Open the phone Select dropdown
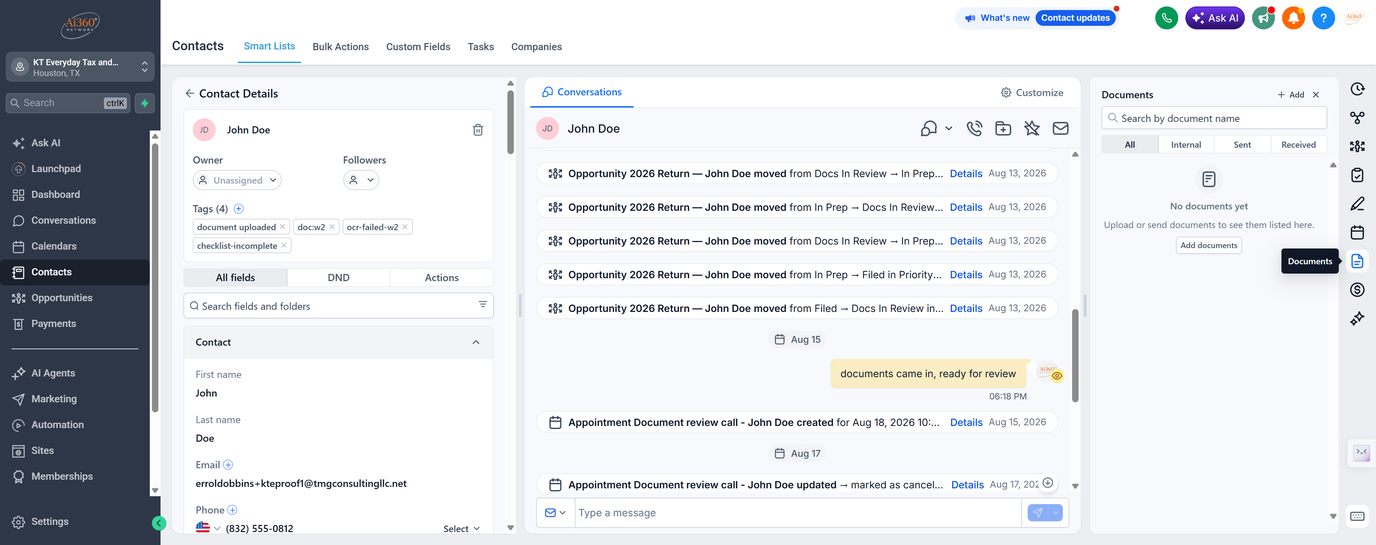This screenshot has height=545, width=1376. 462,529
